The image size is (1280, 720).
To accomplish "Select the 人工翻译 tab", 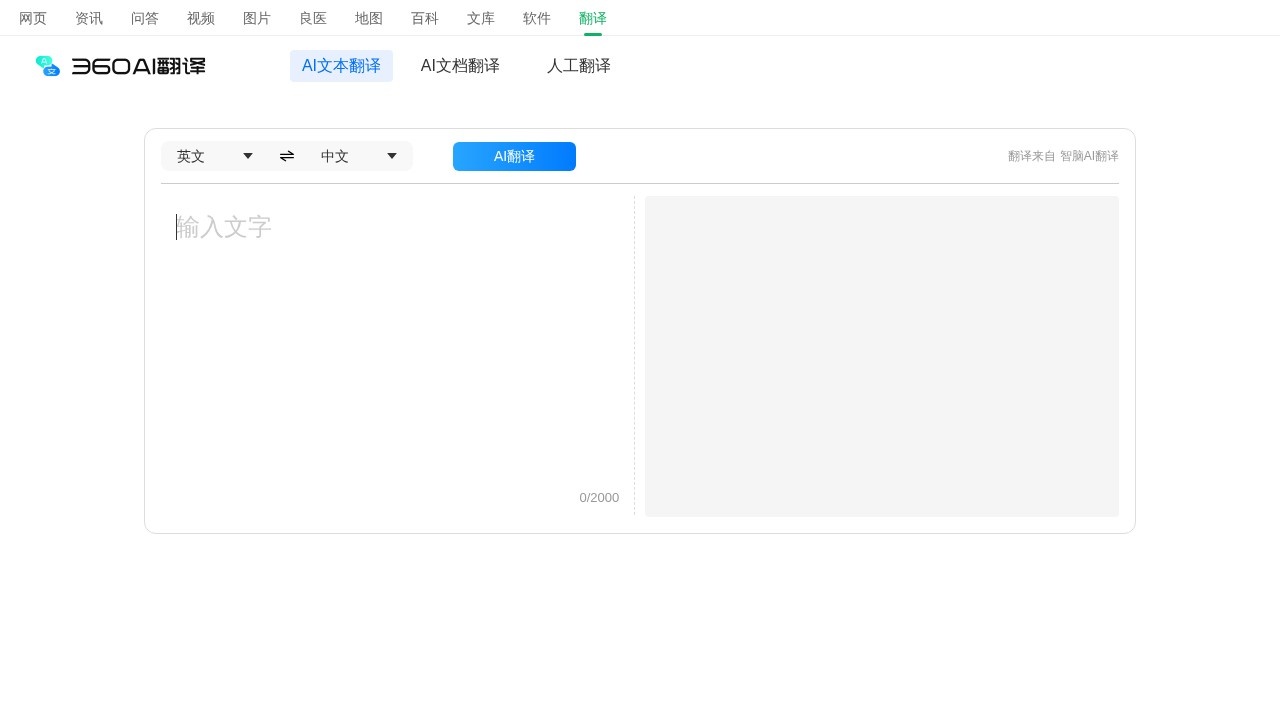I will click(x=578, y=65).
